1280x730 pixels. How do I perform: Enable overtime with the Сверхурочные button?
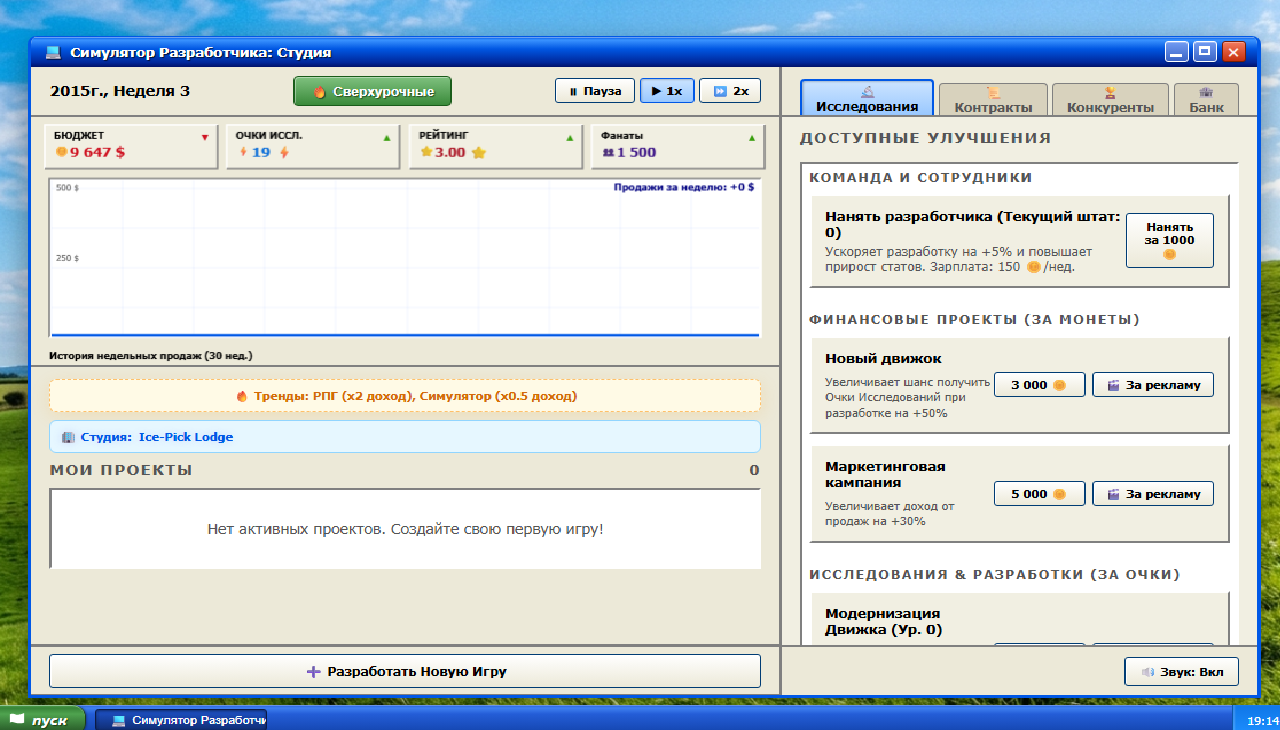[x=372, y=91]
